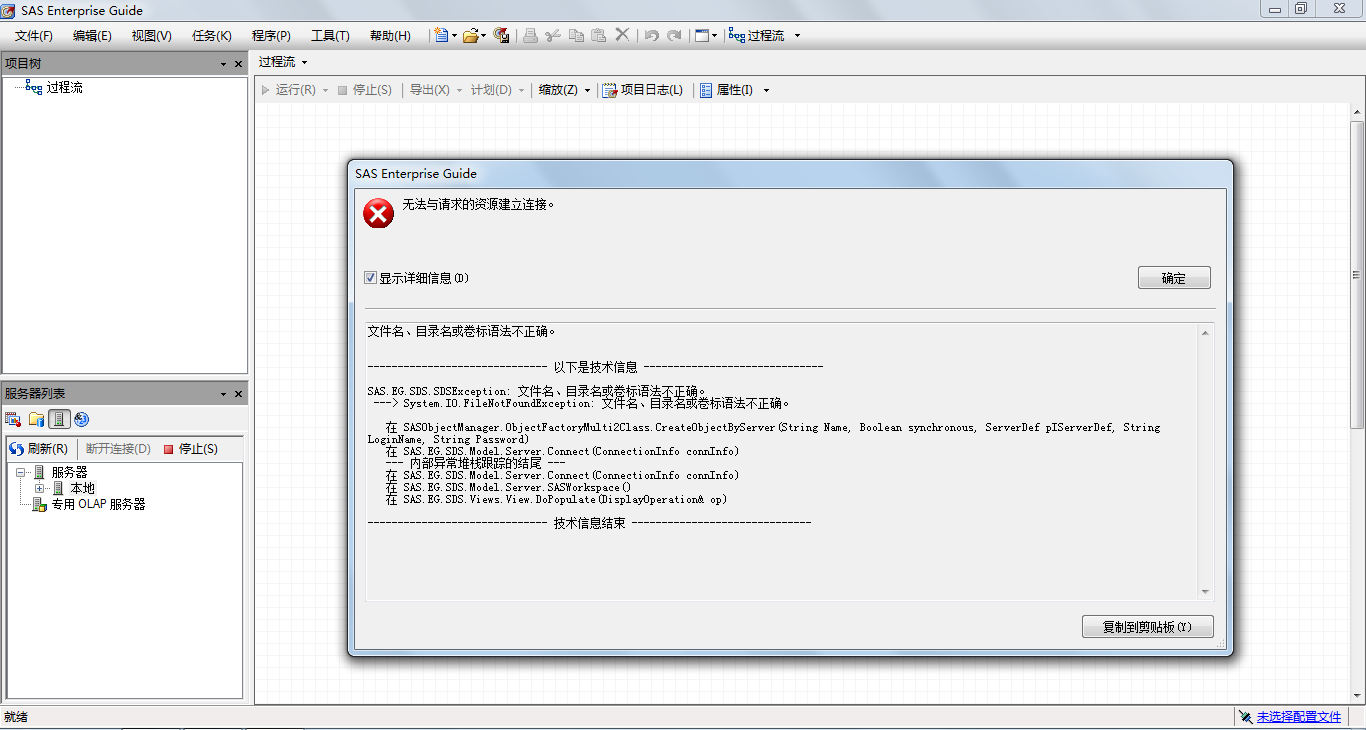Open the 视图(V) menu
This screenshot has width=1366, height=730.
[151, 36]
